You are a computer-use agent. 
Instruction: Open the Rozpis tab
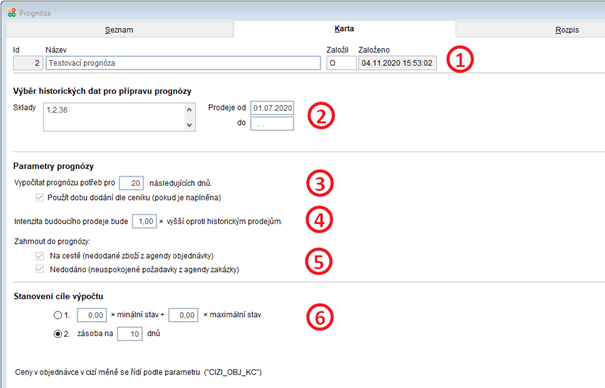coord(566,30)
